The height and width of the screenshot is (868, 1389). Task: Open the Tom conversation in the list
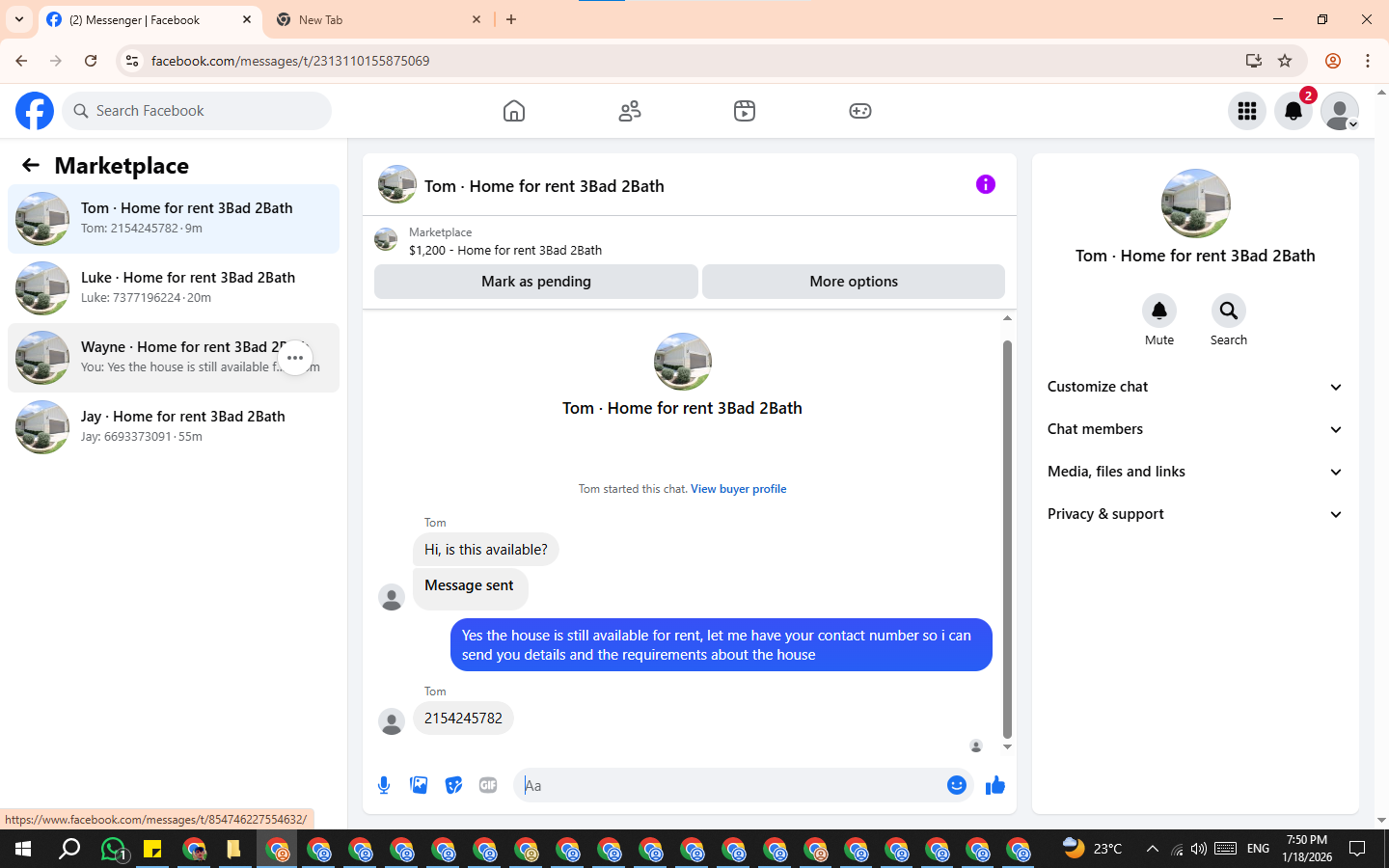174,219
